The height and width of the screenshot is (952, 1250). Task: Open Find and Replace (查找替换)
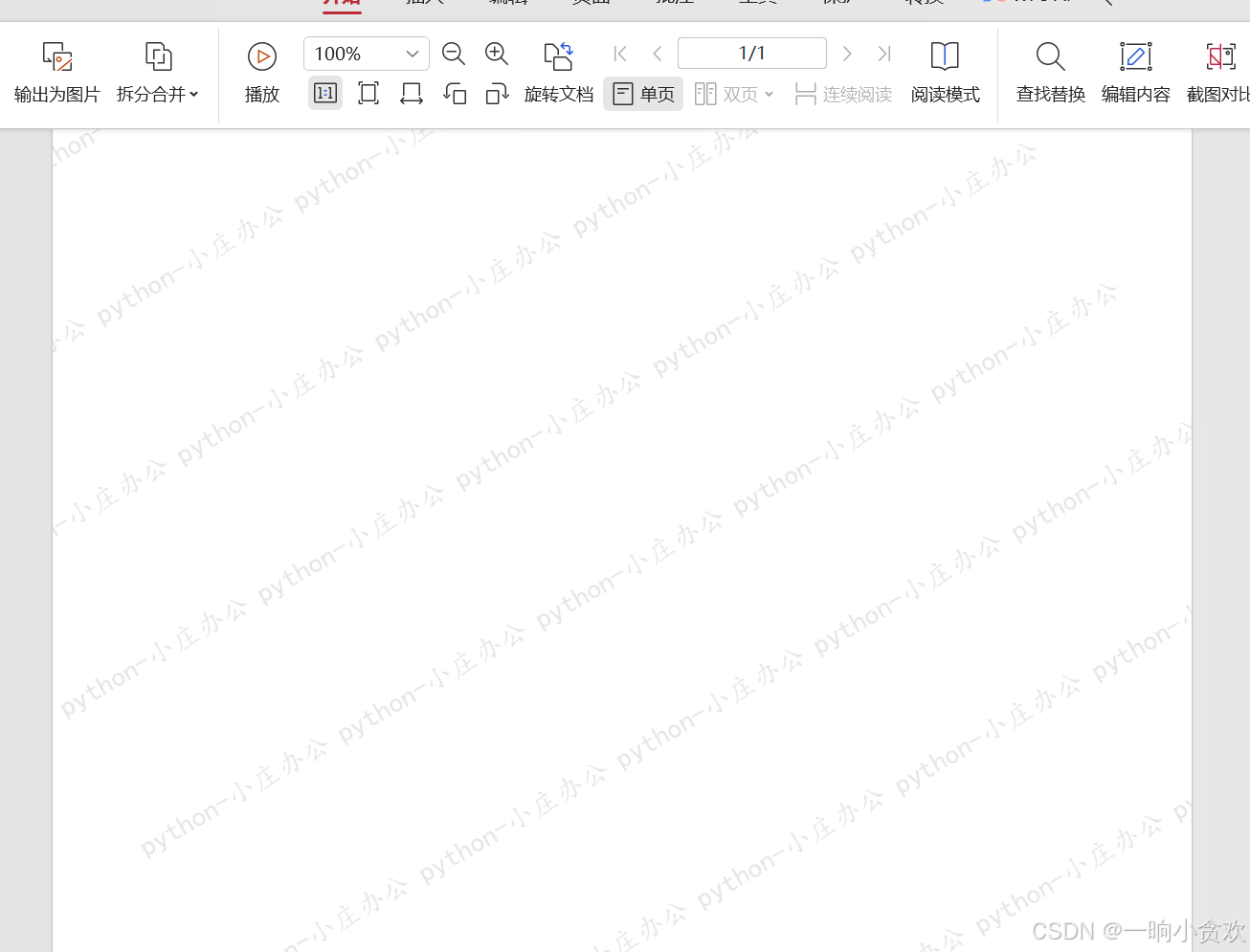click(x=1051, y=73)
